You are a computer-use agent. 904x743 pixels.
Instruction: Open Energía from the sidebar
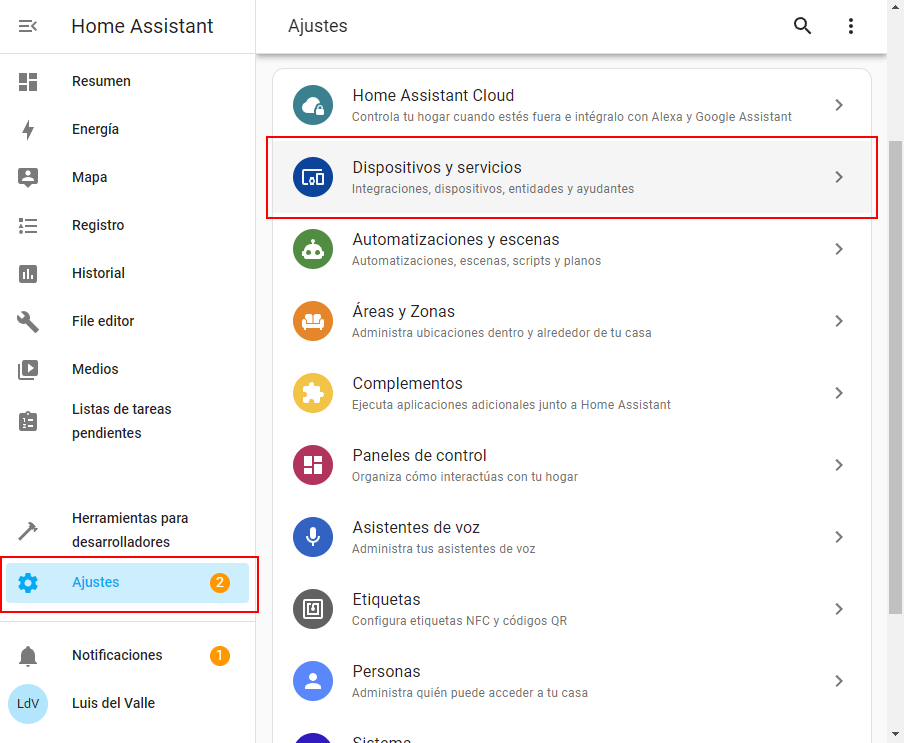tap(95, 129)
